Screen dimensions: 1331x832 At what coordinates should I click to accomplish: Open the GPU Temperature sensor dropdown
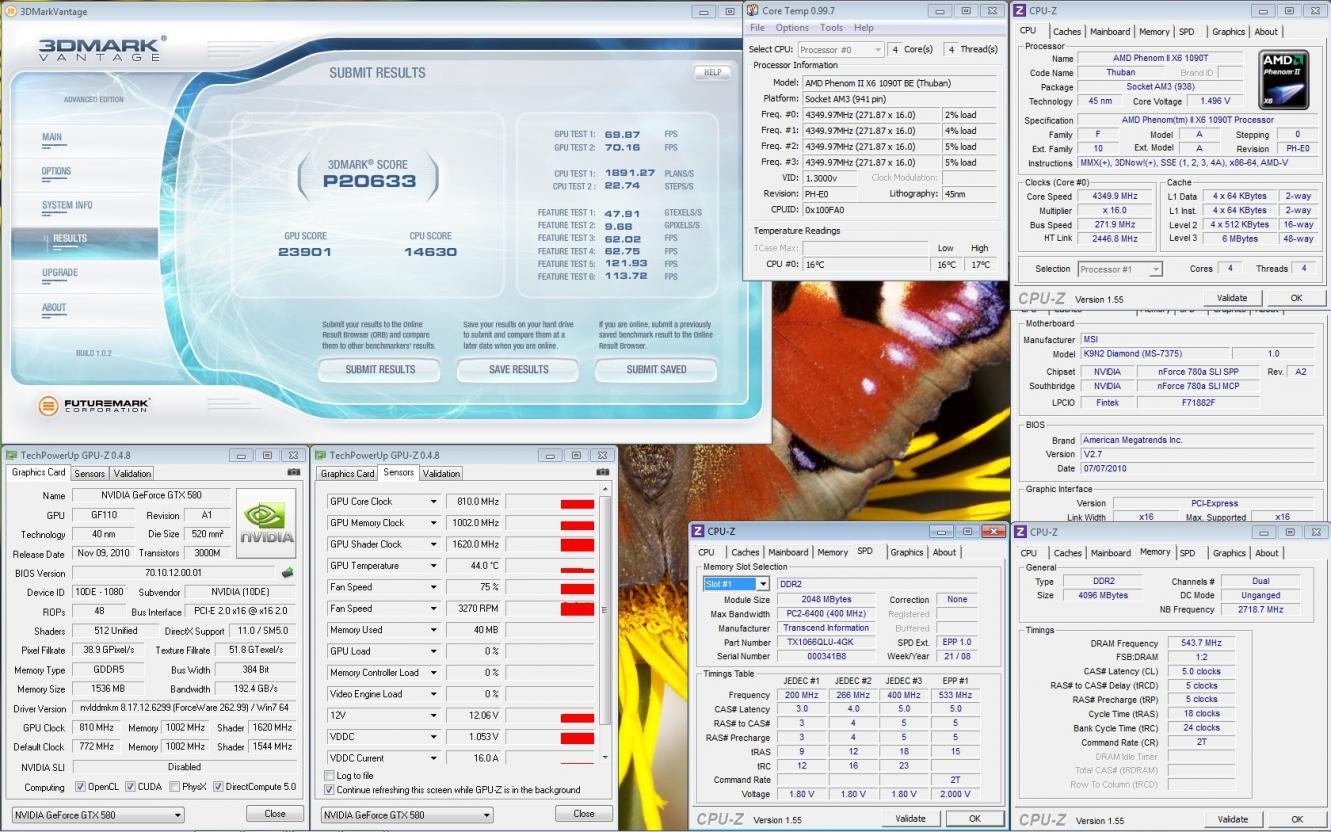click(x=434, y=566)
